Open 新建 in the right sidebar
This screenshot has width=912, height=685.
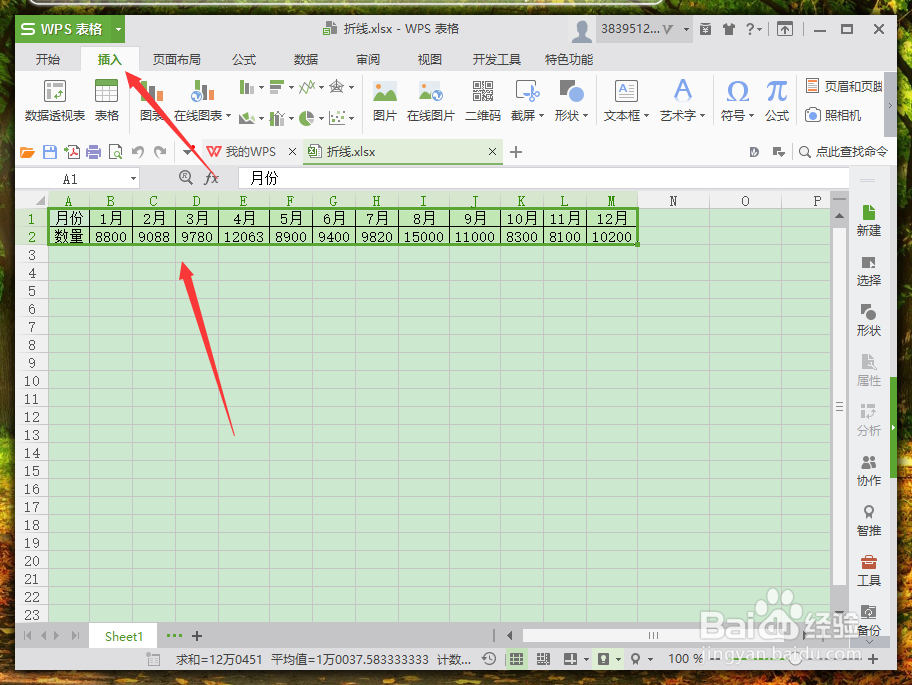[x=868, y=221]
